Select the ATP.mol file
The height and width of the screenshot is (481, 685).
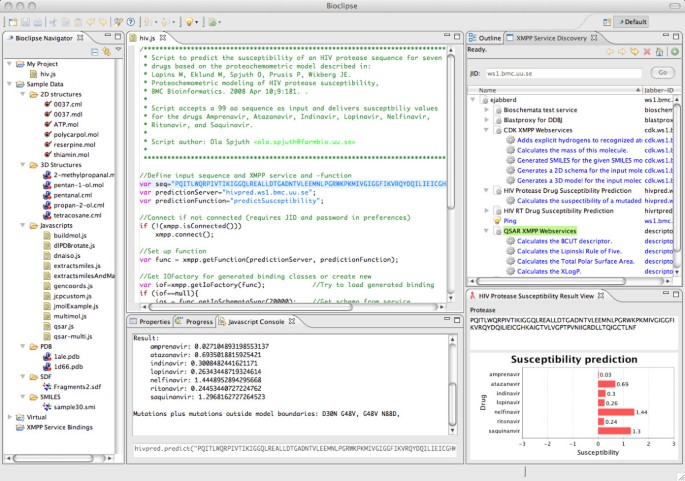[x=66, y=124]
